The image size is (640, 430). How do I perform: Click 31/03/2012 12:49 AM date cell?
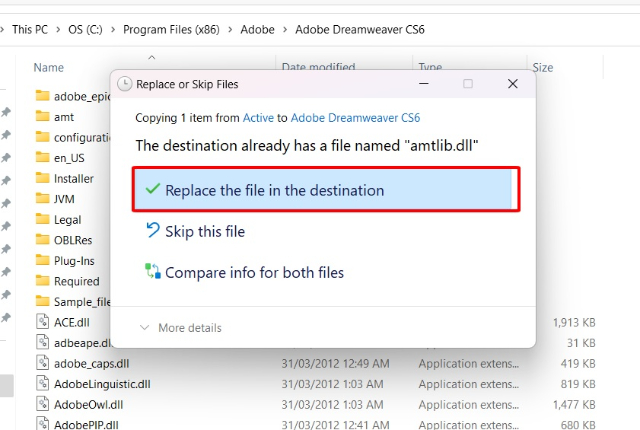[x=336, y=364]
